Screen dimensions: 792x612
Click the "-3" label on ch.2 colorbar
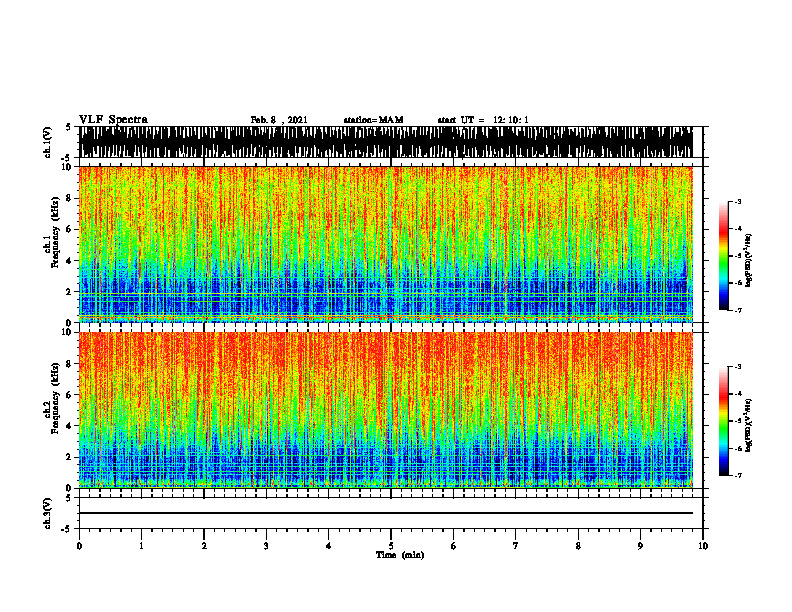737,367
